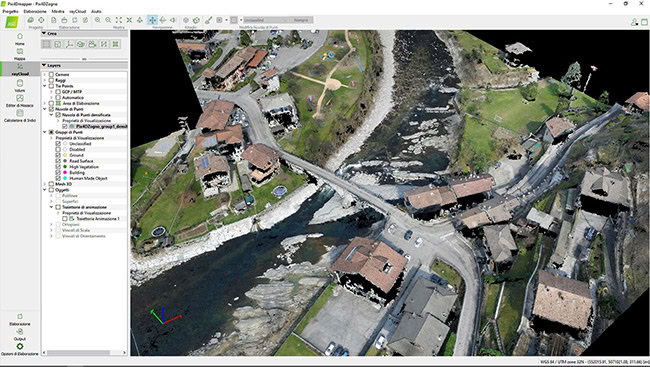Open the rayCloud menu
Image resolution: width=650 pixels, height=367 pixels.
[78, 11]
